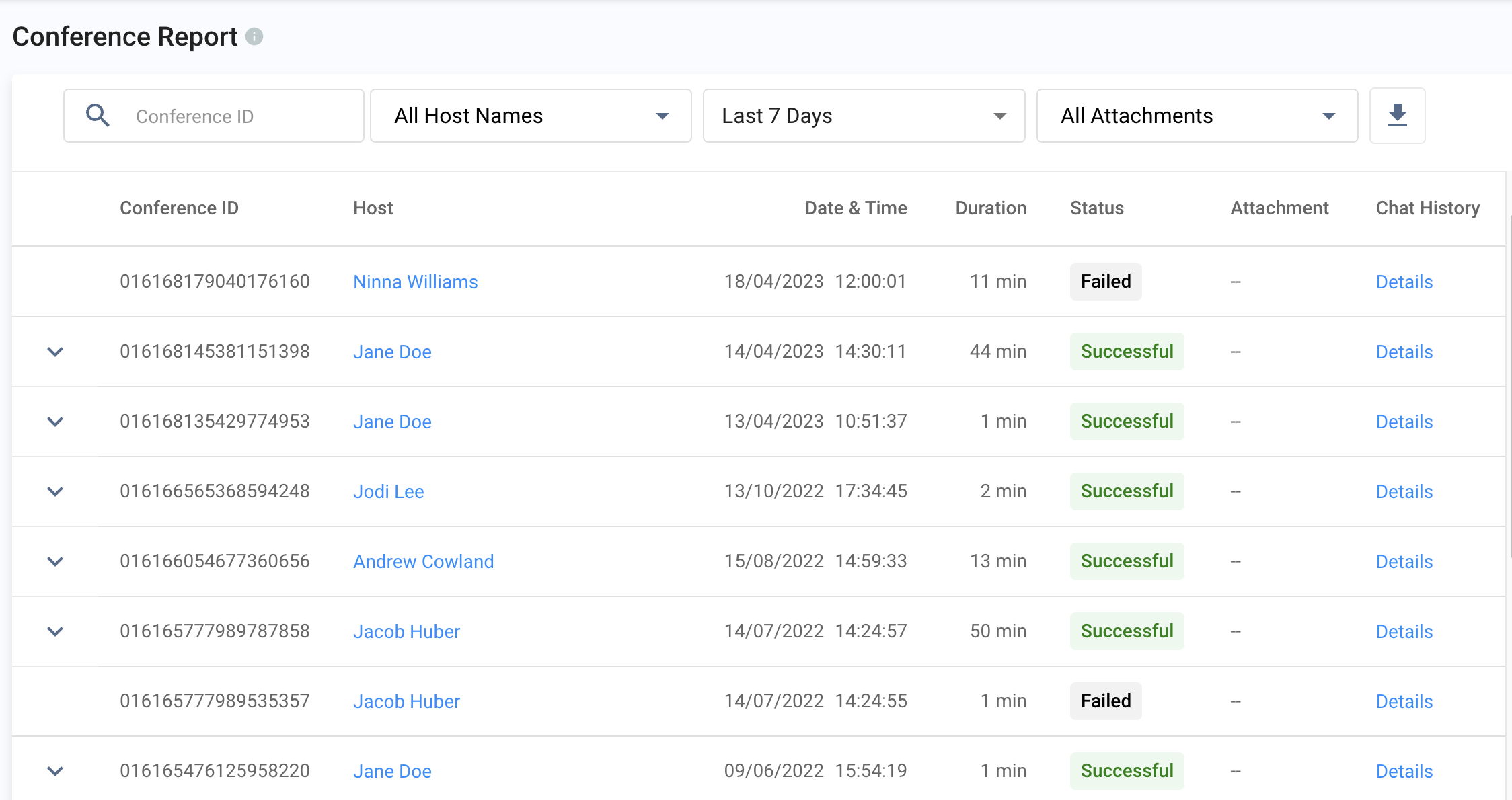
Task: Open the All Host Names dropdown
Action: click(x=530, y=116)
